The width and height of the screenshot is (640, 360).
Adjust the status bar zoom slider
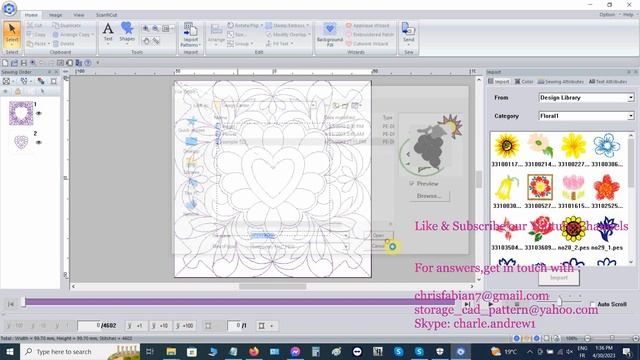tap(611, 338)
